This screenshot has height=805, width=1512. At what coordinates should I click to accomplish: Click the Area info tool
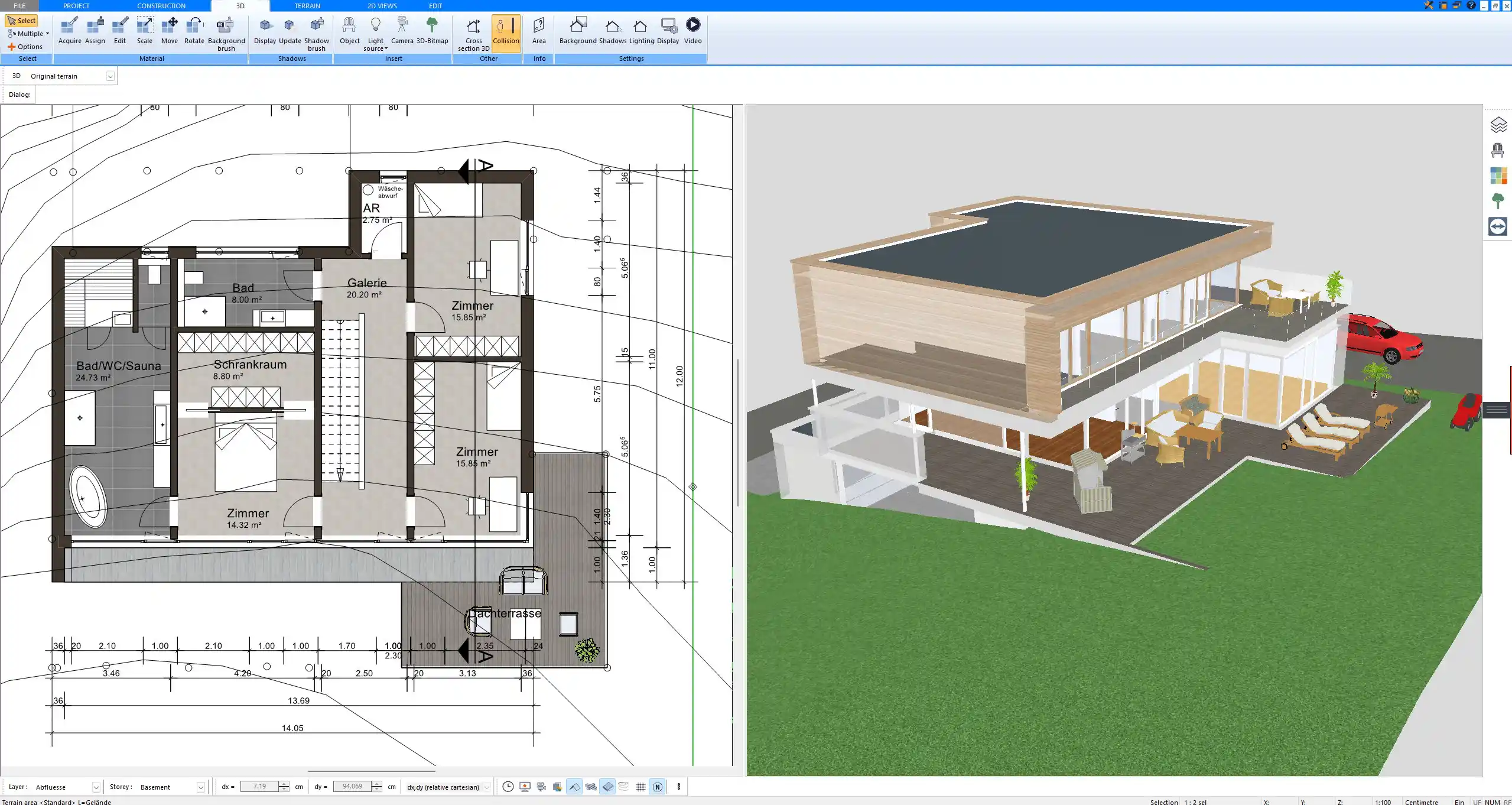pyautogui.click(x=539, y=31)
